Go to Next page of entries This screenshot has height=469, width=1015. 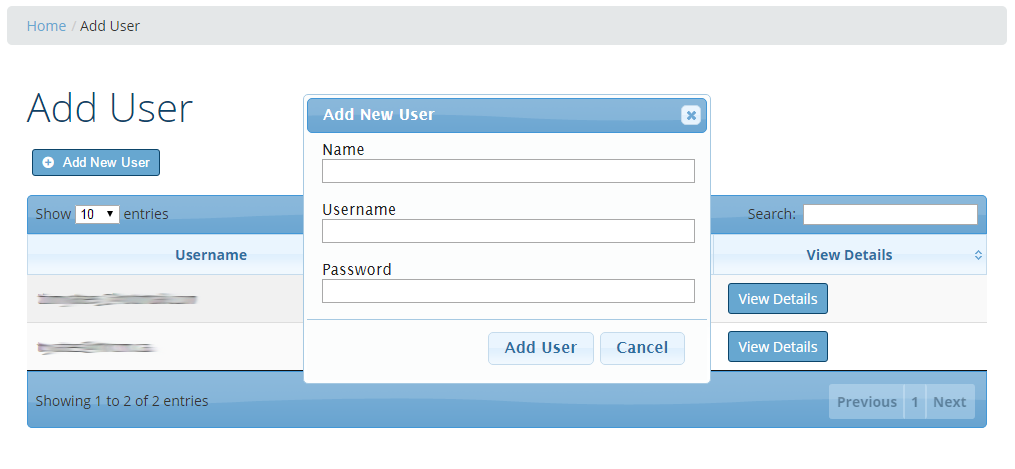click(x=949, y=402)
